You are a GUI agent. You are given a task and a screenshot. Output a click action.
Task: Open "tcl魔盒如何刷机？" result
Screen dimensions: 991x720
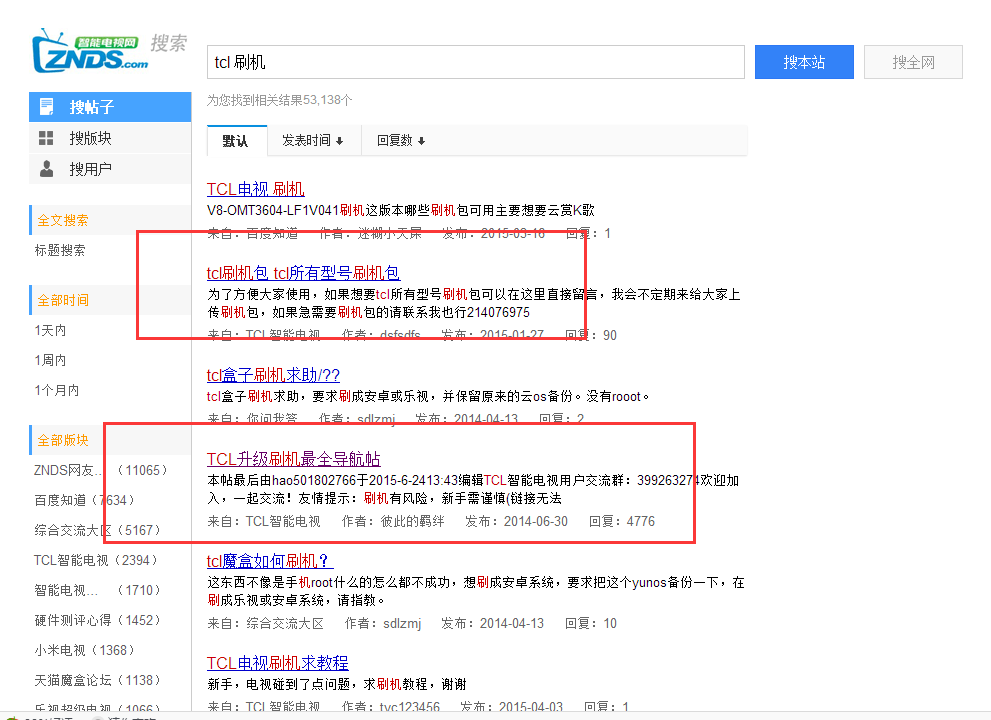tap(270, 561)
